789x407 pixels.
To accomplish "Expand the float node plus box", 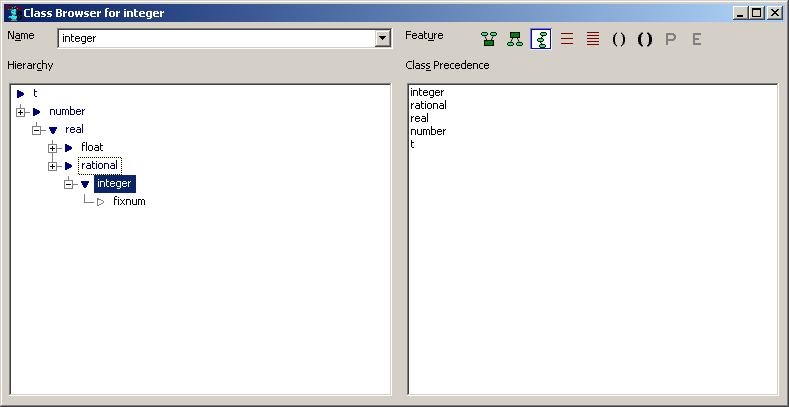I will tap(52, 148).
